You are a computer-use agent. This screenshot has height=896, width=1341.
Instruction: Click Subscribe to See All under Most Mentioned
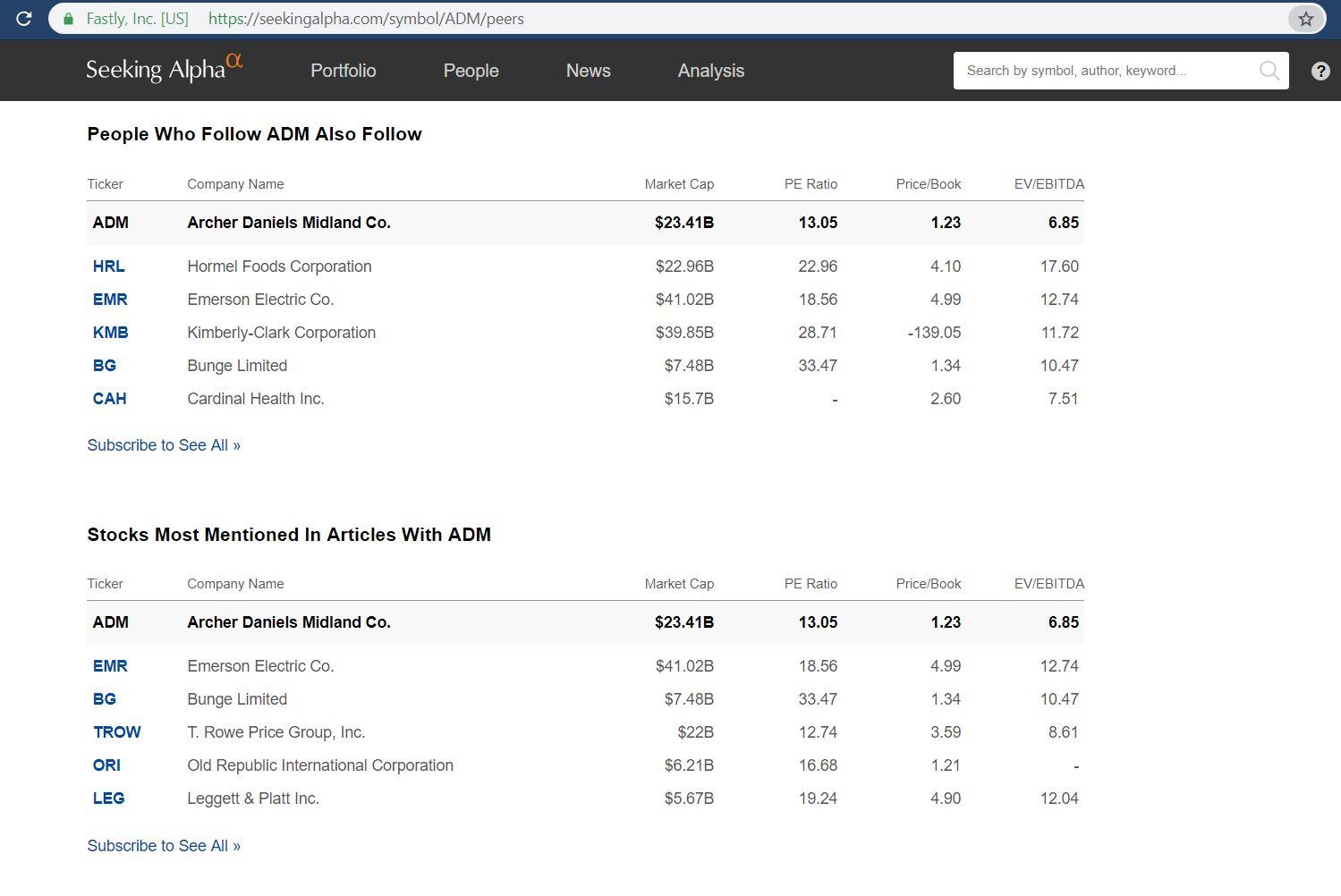[164, 846]
